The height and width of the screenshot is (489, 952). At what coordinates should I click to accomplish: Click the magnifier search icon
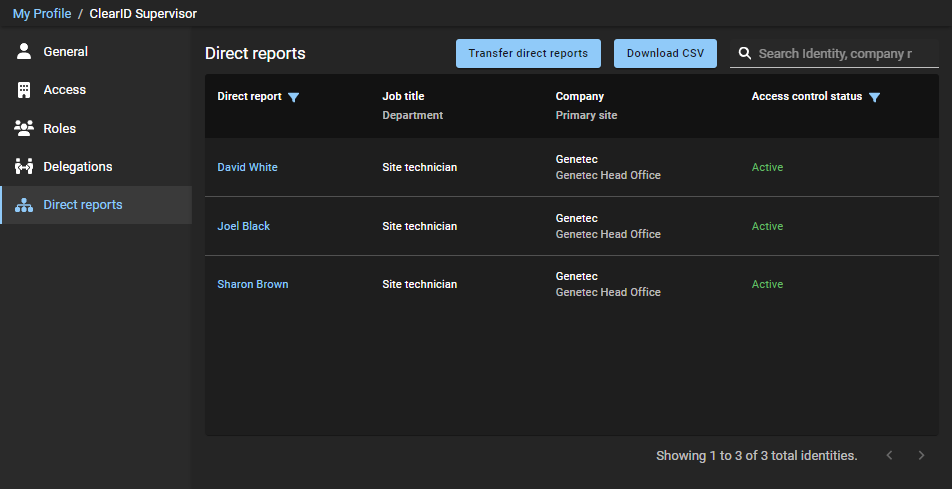pyautogui.click(x=745, y=54)
